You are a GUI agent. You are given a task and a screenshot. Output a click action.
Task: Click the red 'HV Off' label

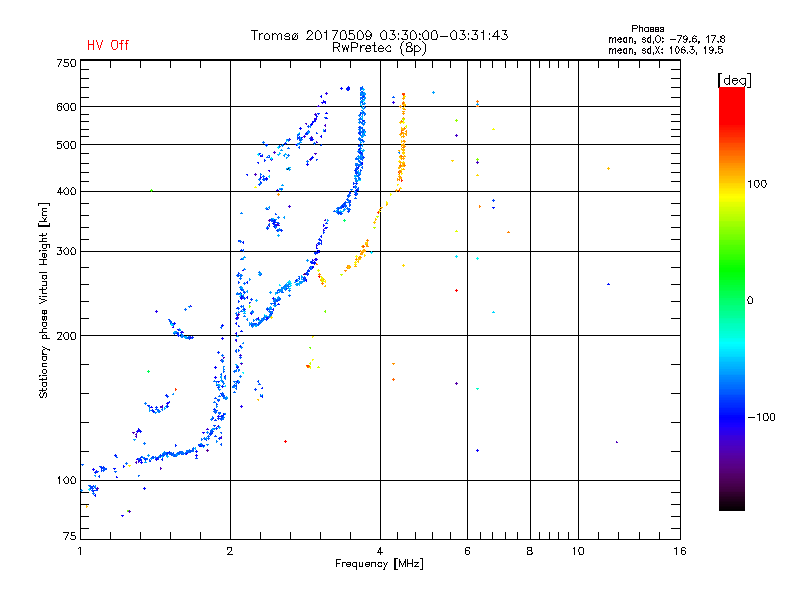[108, 45]
